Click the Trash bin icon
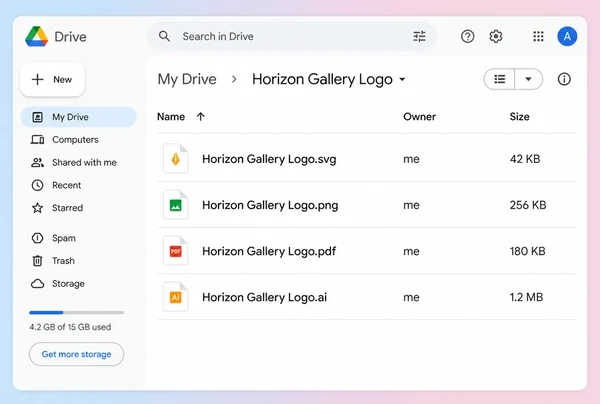The height and width of the screenshot is (404, 600). tap(37, 261)
